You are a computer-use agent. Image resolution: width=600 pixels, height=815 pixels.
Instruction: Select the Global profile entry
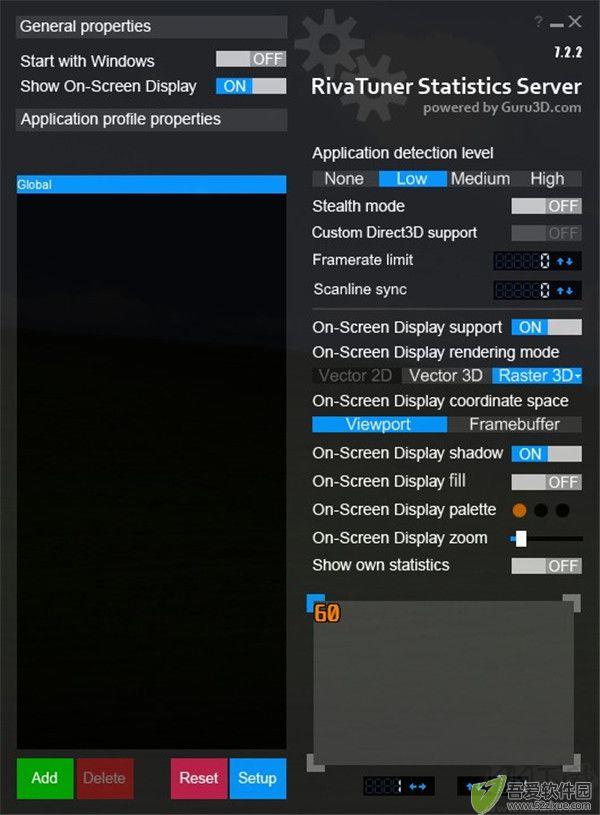coord(151,185)
